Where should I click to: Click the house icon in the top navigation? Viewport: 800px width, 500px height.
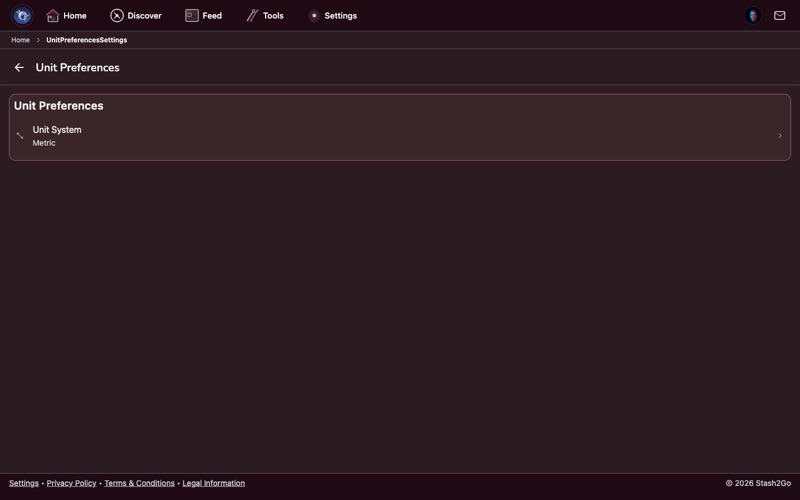(53, 16)
